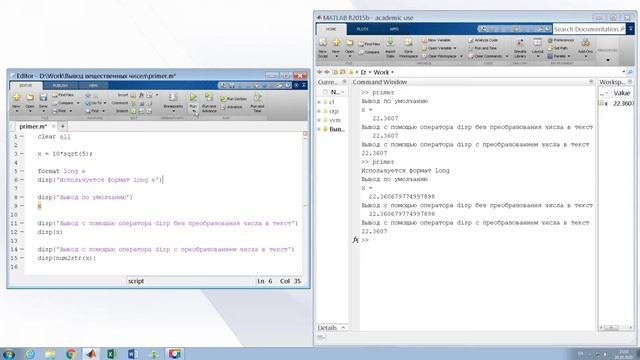Expand the cl folder in Current Folder
Viewport: 640px width, 360px height.
tap(319, 102)
